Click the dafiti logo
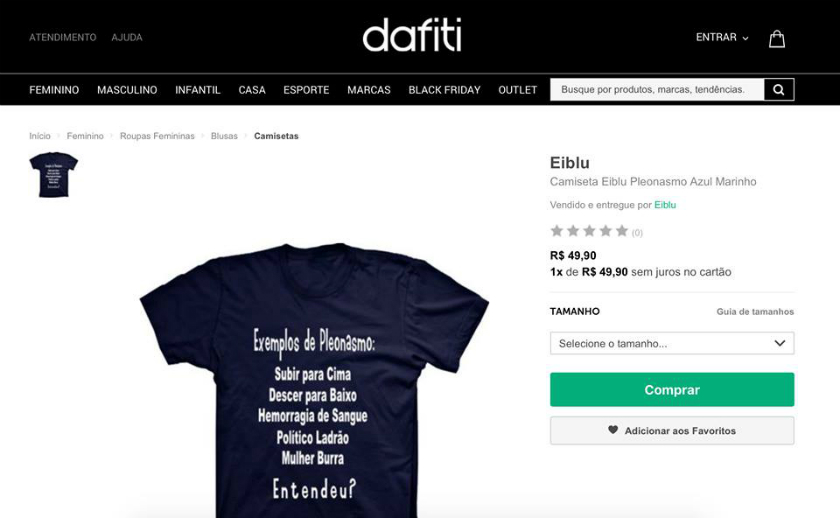This screenshot has height=518, width=840. 412,35
